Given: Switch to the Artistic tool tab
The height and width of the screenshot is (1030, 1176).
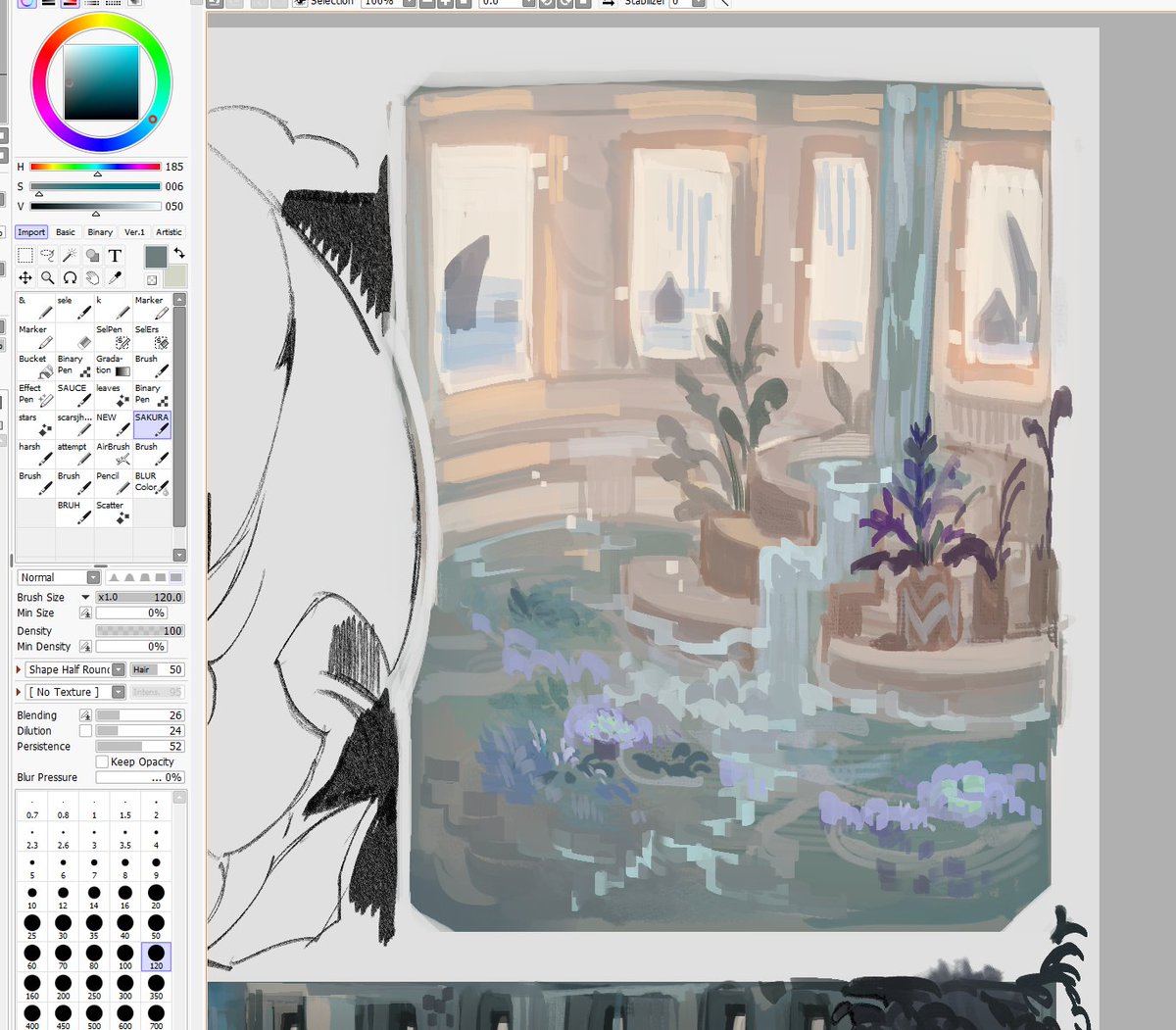Looking at the screenshot, I should [x=169, y=232].
